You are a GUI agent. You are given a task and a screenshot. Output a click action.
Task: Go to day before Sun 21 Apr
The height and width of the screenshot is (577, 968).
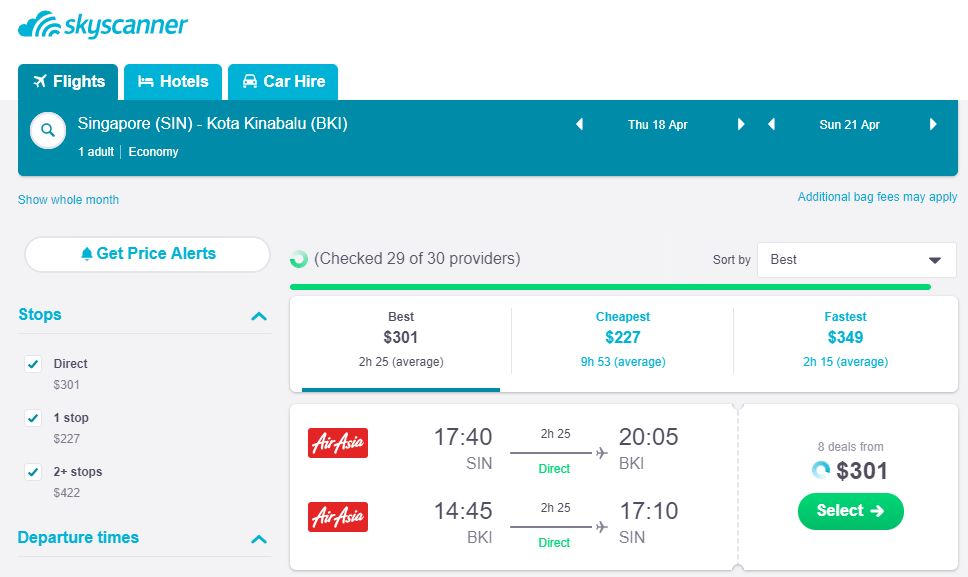pos(771,125)
